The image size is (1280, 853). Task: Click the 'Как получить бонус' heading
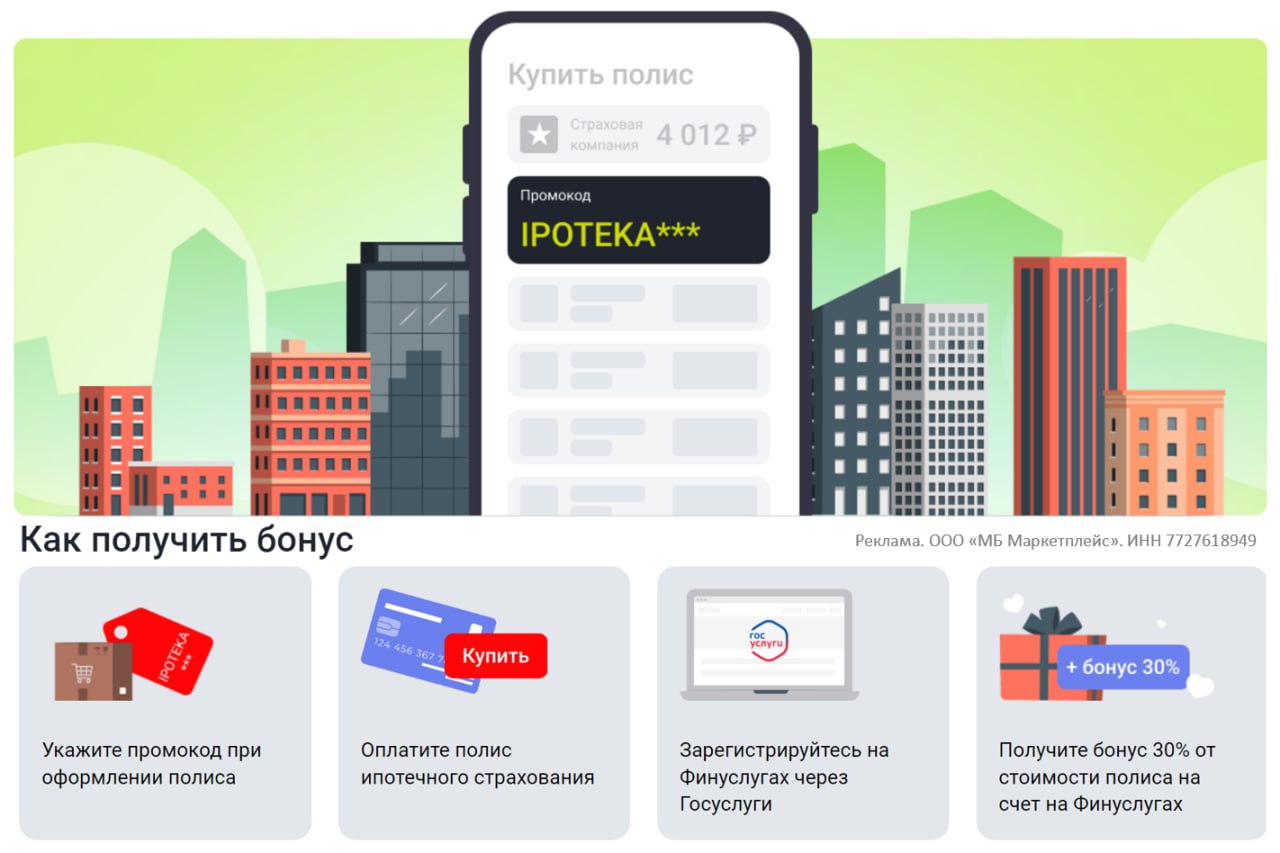(187, 540)
